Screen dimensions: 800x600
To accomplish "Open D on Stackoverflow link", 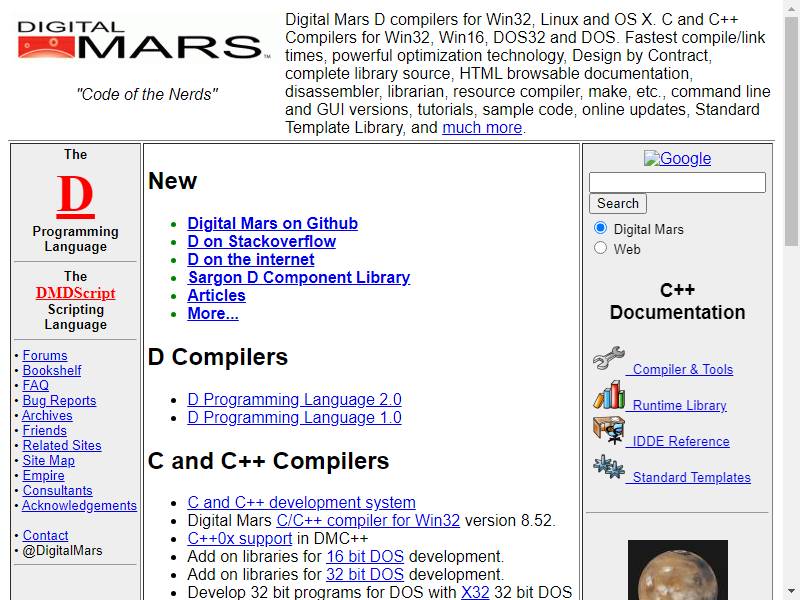I will pos(261,241).
